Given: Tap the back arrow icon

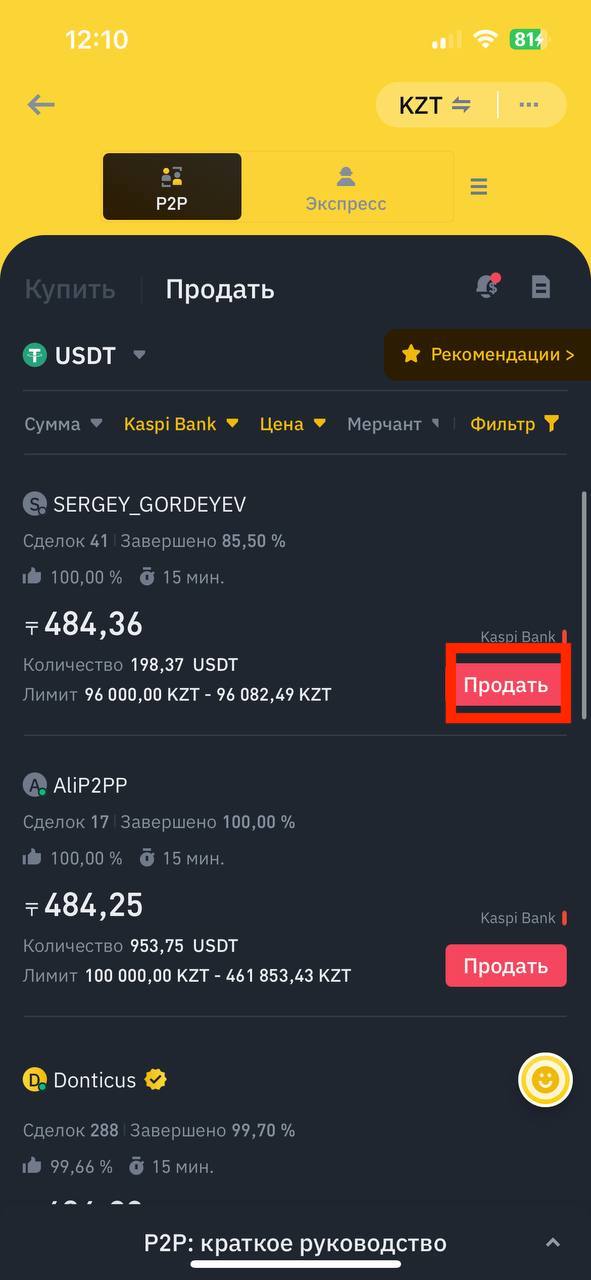Looking at the screenshot, I should pos(41,104).
